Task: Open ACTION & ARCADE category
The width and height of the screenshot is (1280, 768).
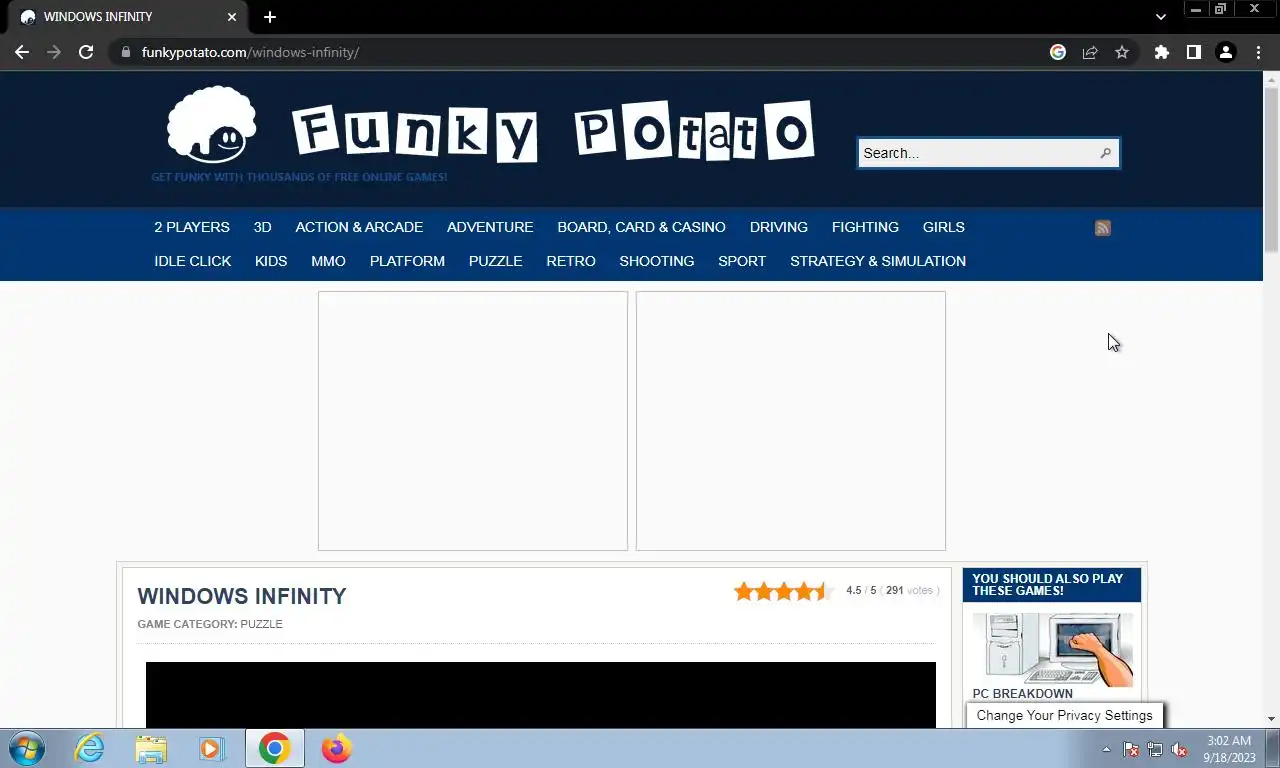Action: coord(359,227)
